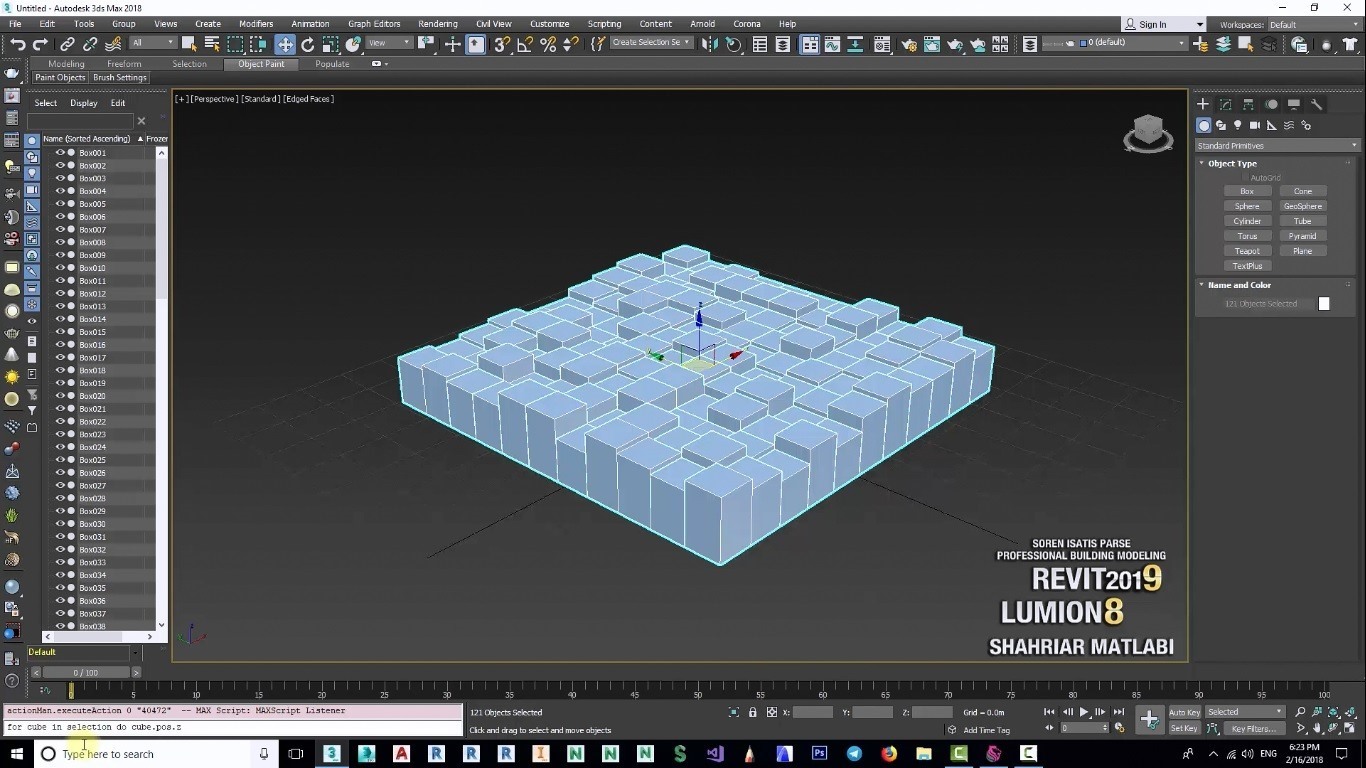Open the white object color swatch
This screenshot has width=1366, height=768.
[x=1324, y=304]
